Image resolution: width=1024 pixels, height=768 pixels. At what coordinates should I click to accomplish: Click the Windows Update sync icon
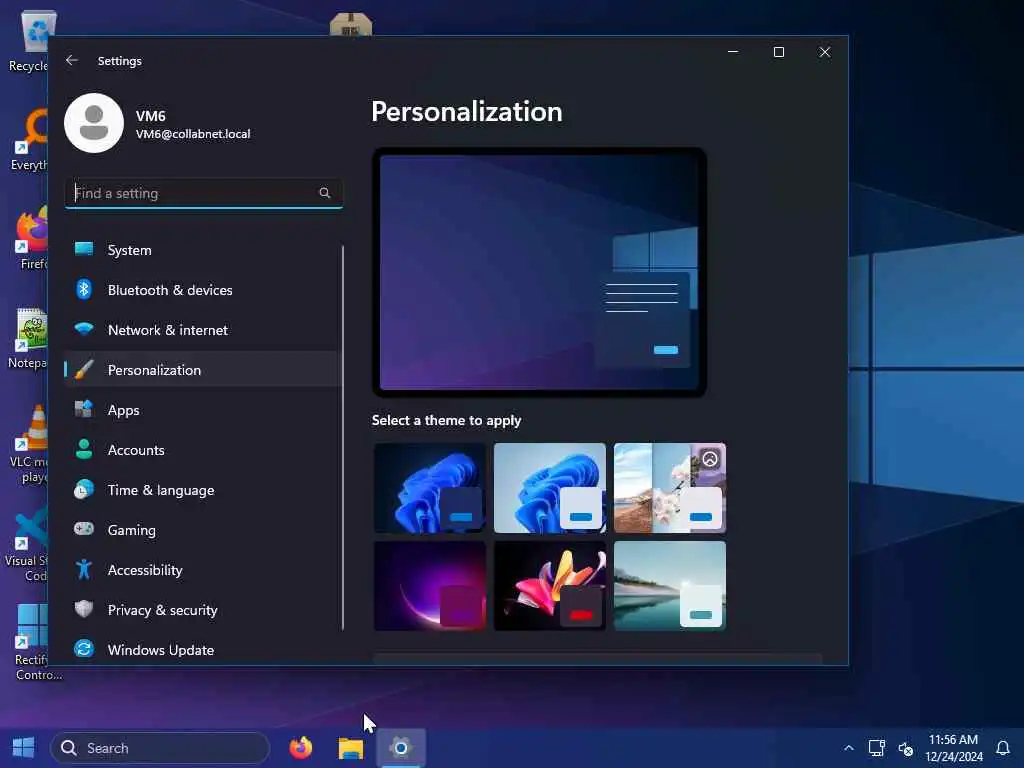click(x=84, y=649)
